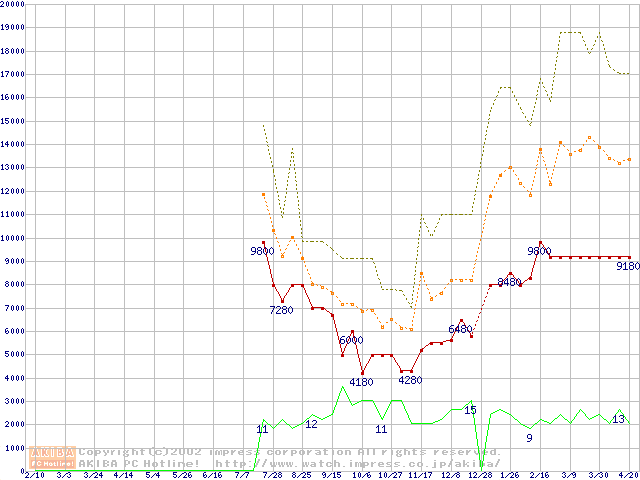This screenshot has width=640, height=480.
Task: Click the AKIBA logo in the watermark
Action: 52,451
